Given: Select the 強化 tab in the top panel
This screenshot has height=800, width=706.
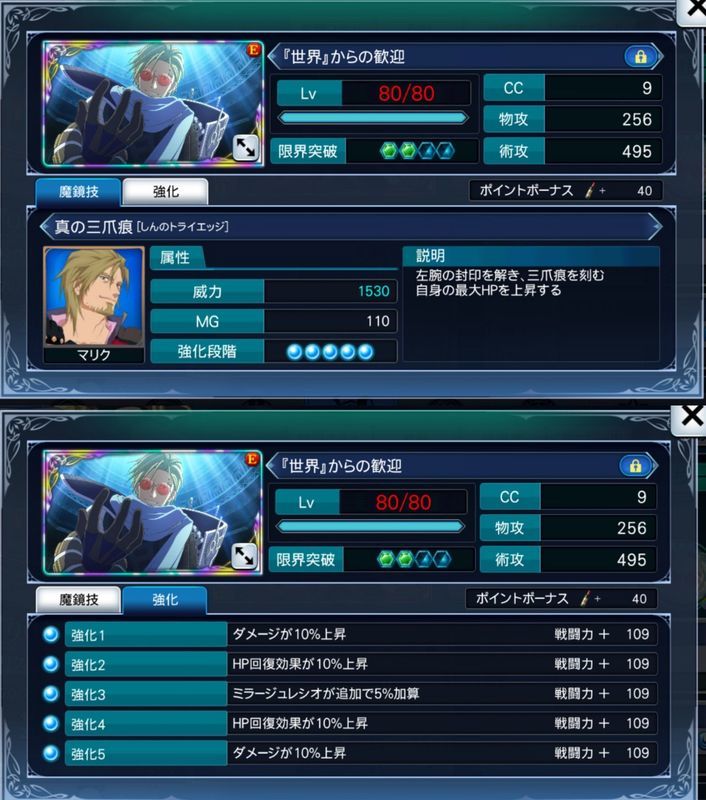Looking at the screenshot, I should pos(165,191).
